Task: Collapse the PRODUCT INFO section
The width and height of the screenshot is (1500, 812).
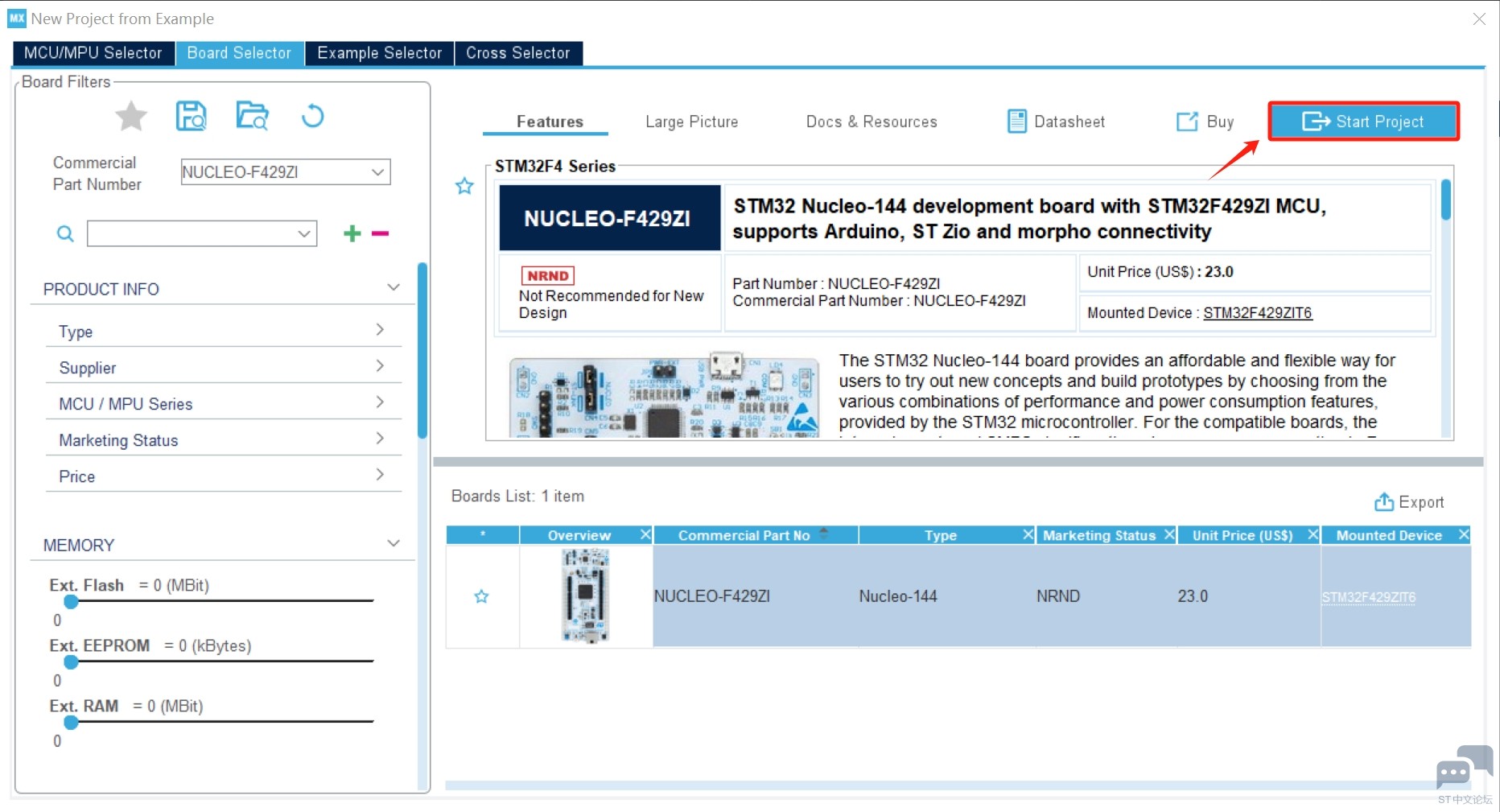Action: (394, 287)
